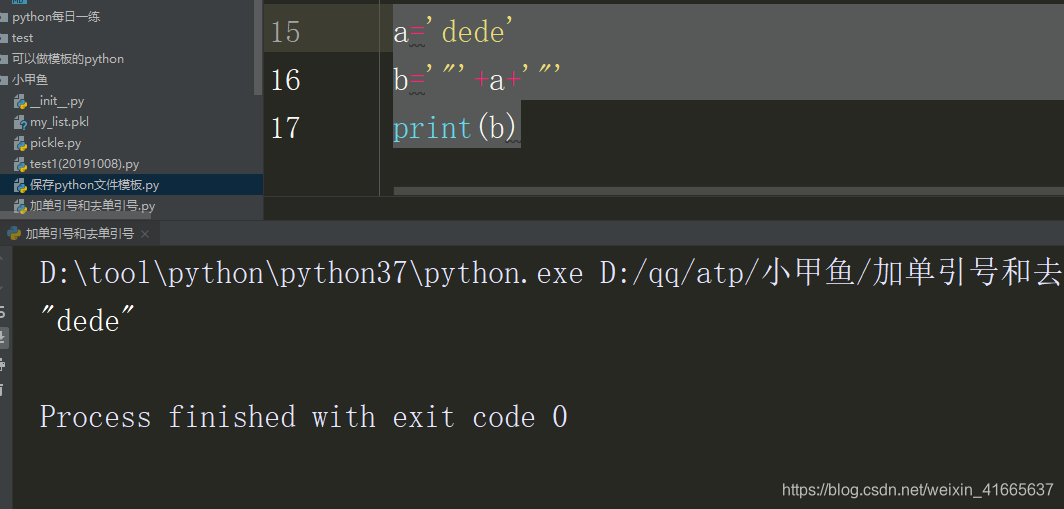Toggle soft-wrap in run console toolbar
The height and width of the screenshot is (509, 1064).
pos(3,312)
